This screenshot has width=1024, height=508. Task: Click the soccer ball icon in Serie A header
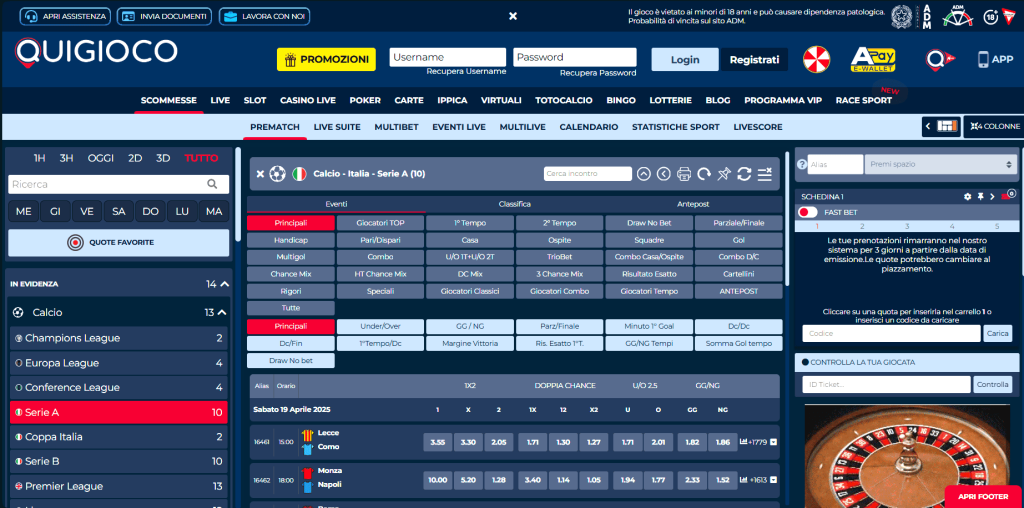tap(278, 174)
